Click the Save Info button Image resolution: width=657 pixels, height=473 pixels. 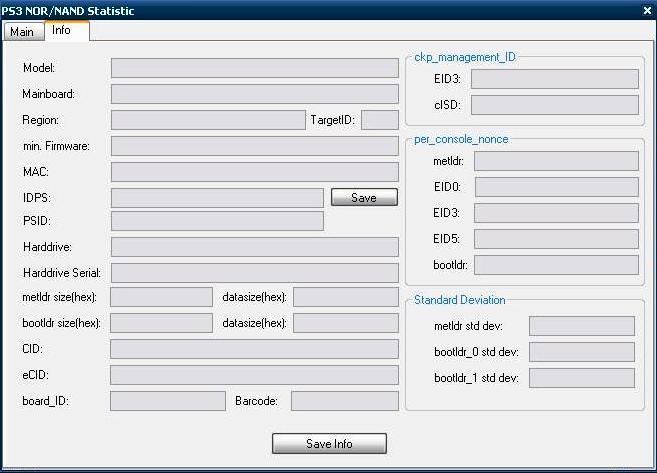pos(329,443)
